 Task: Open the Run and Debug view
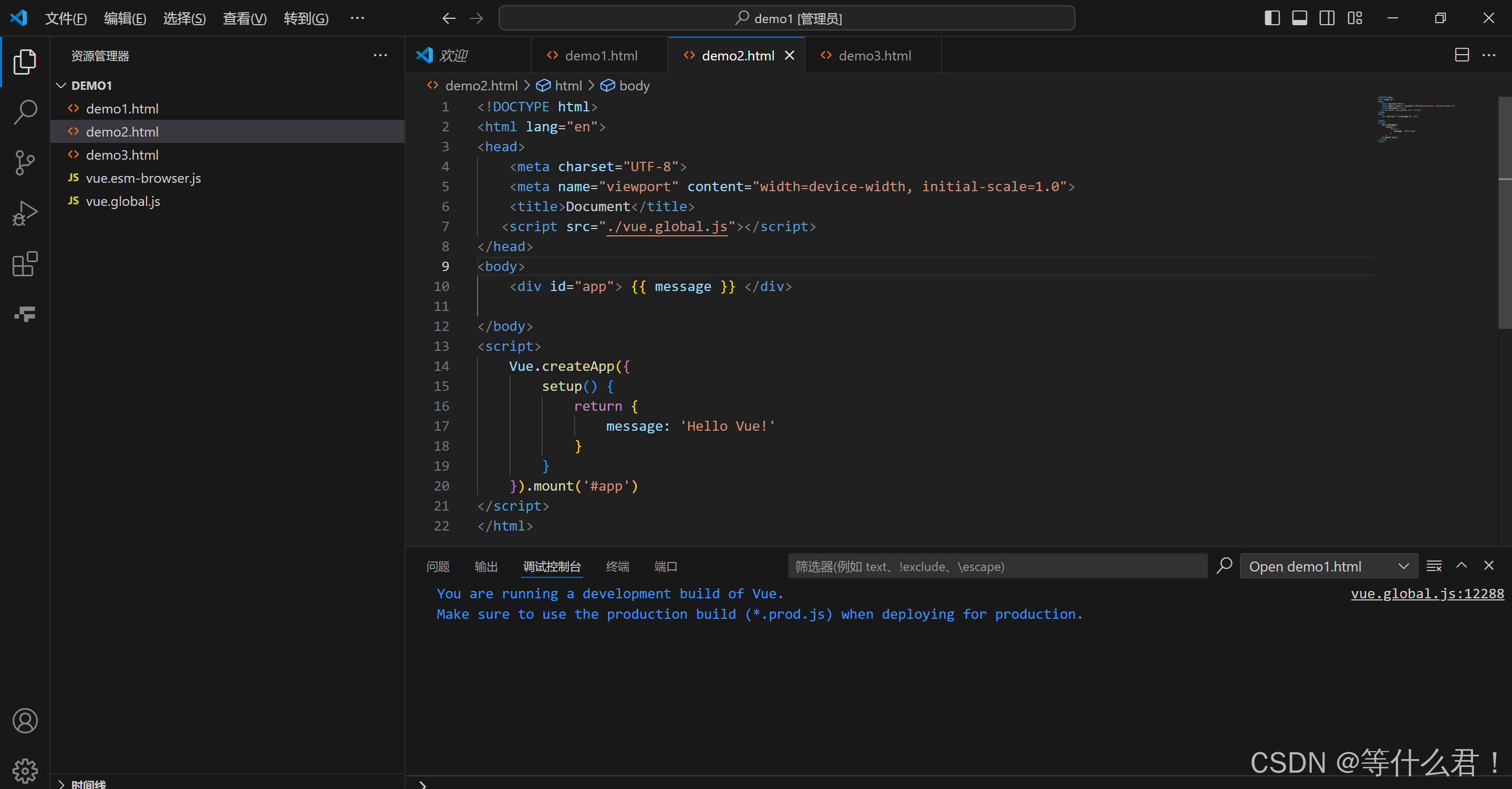pyautogui.click(x=25, y=214)
